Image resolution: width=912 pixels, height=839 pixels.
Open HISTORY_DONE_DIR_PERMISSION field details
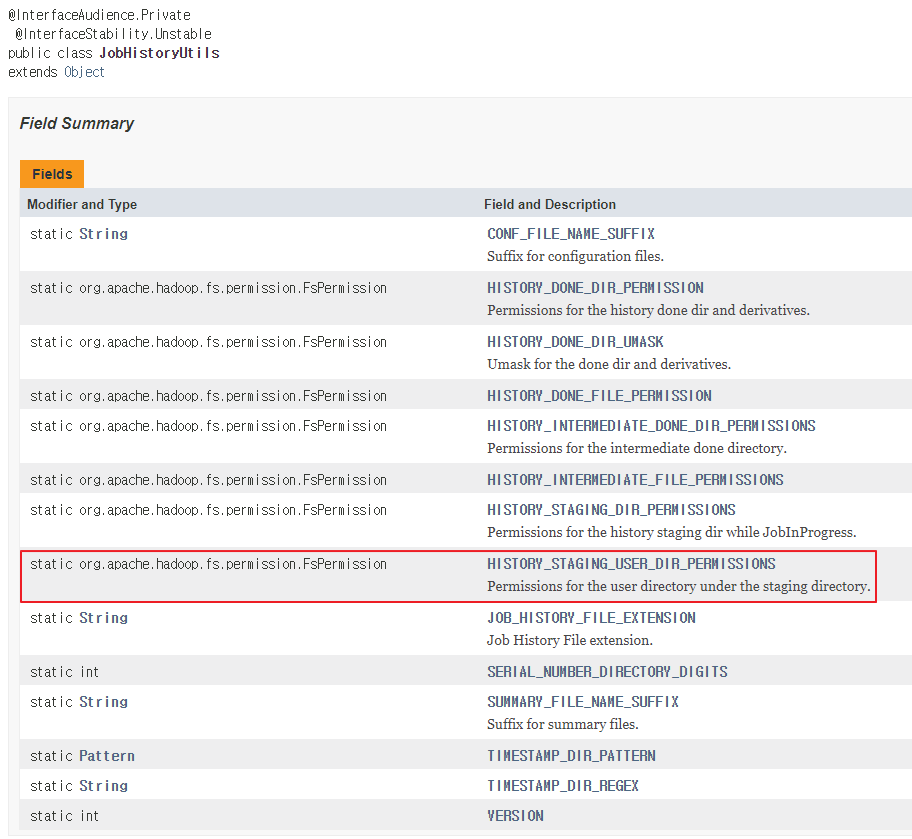595,288
